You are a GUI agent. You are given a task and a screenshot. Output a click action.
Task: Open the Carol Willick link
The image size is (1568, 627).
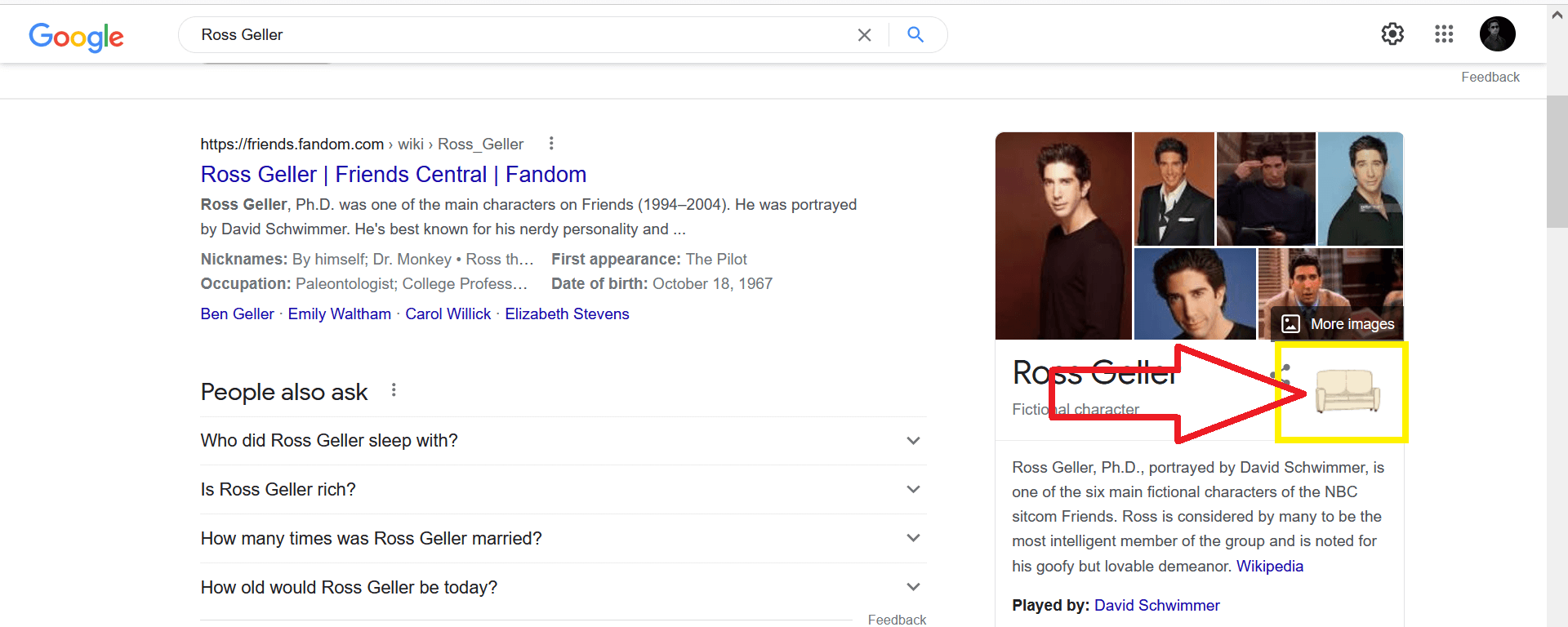pyautogui.click(x=448, y=314)
